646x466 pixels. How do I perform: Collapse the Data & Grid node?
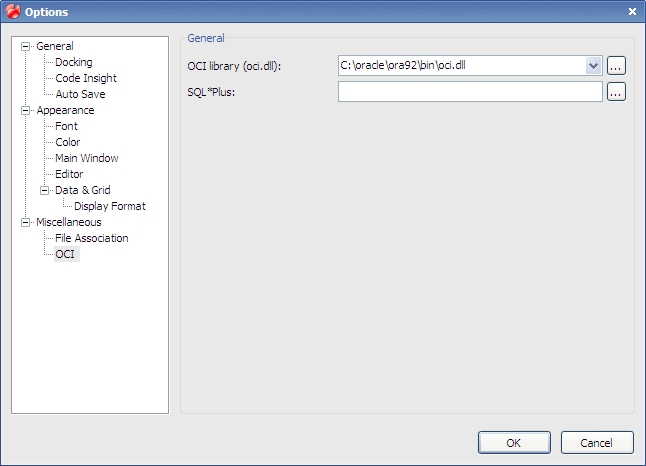44,190
